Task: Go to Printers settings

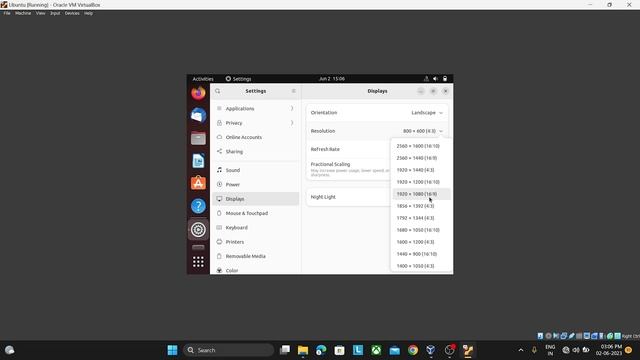Action: pos(256,242)
